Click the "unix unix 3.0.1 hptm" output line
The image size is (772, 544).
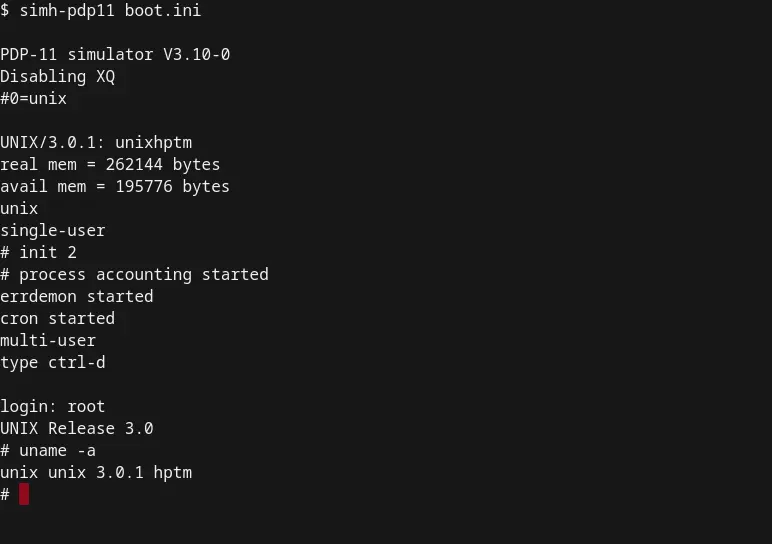(x=96, y=472)
